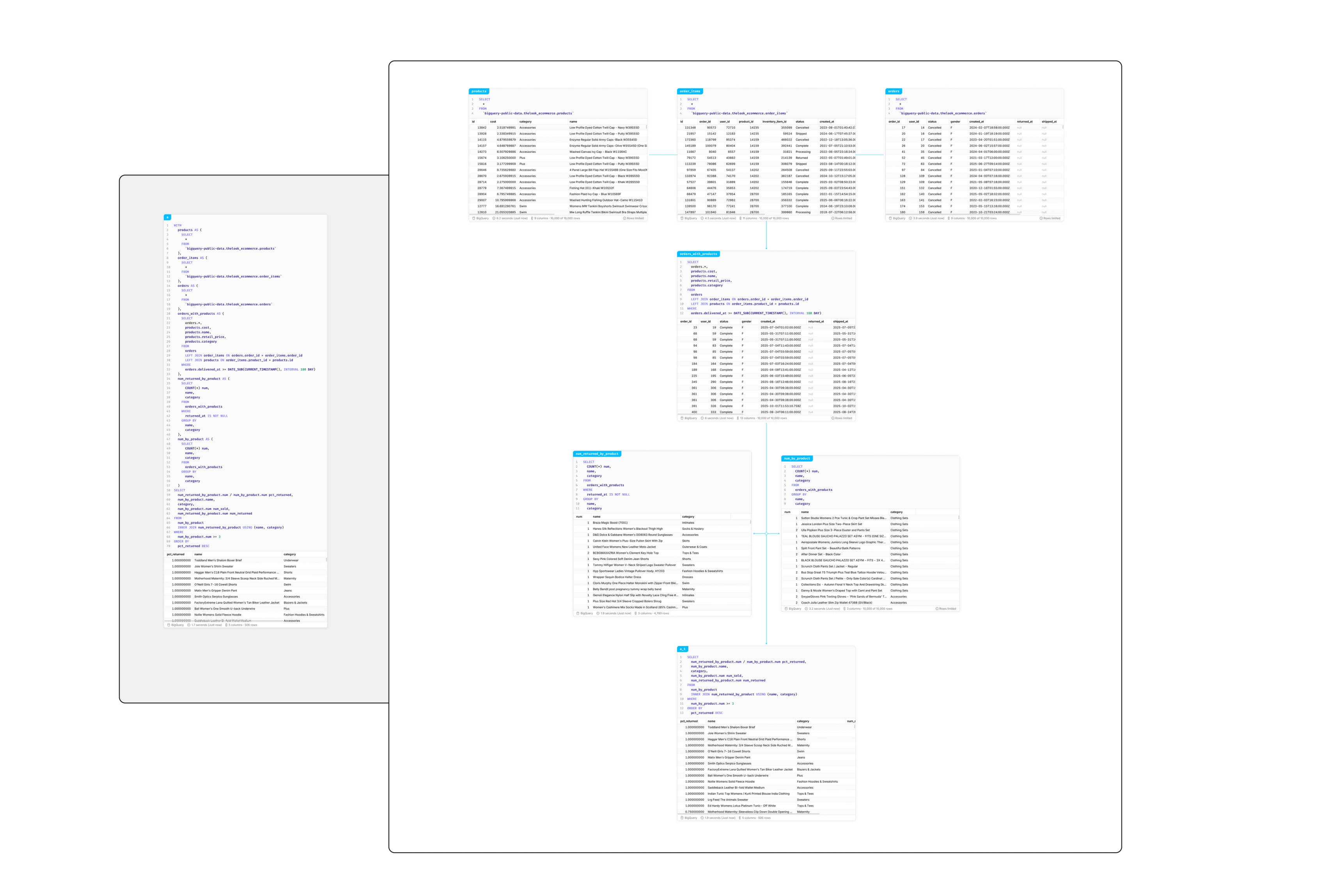Click BigQuery database icon in products cell footer
This screenshot has width=1321, height=896.
click(x=473, y=218)
